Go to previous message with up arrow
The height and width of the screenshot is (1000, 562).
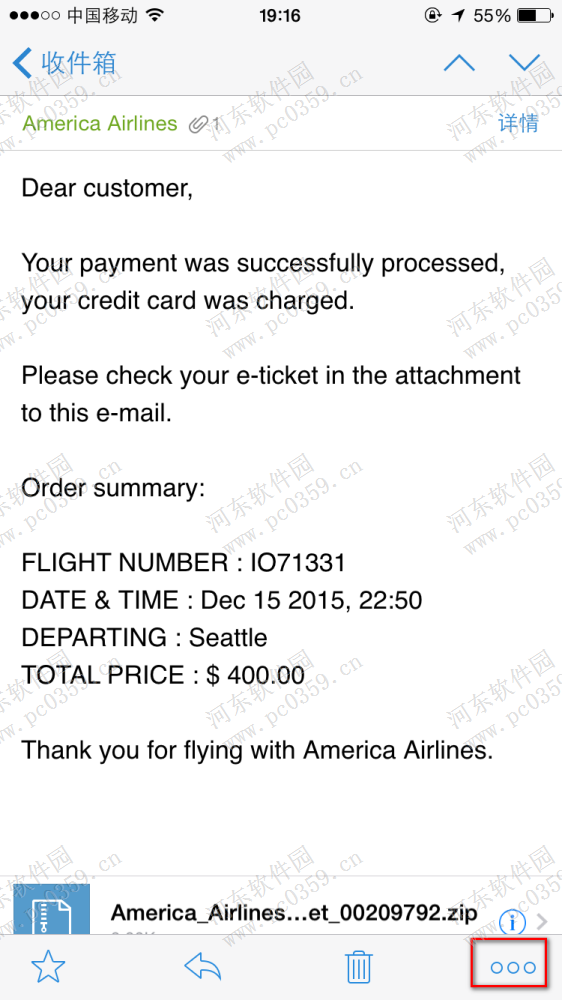pos(459,62)
